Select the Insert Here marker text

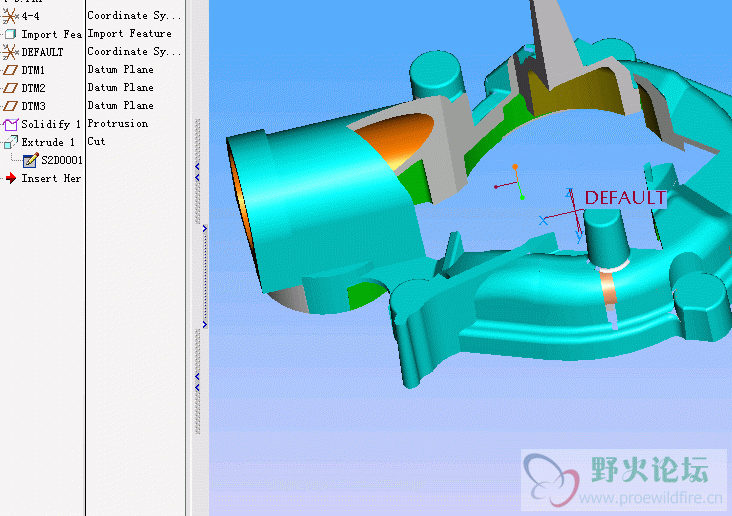tap(51, 178)
